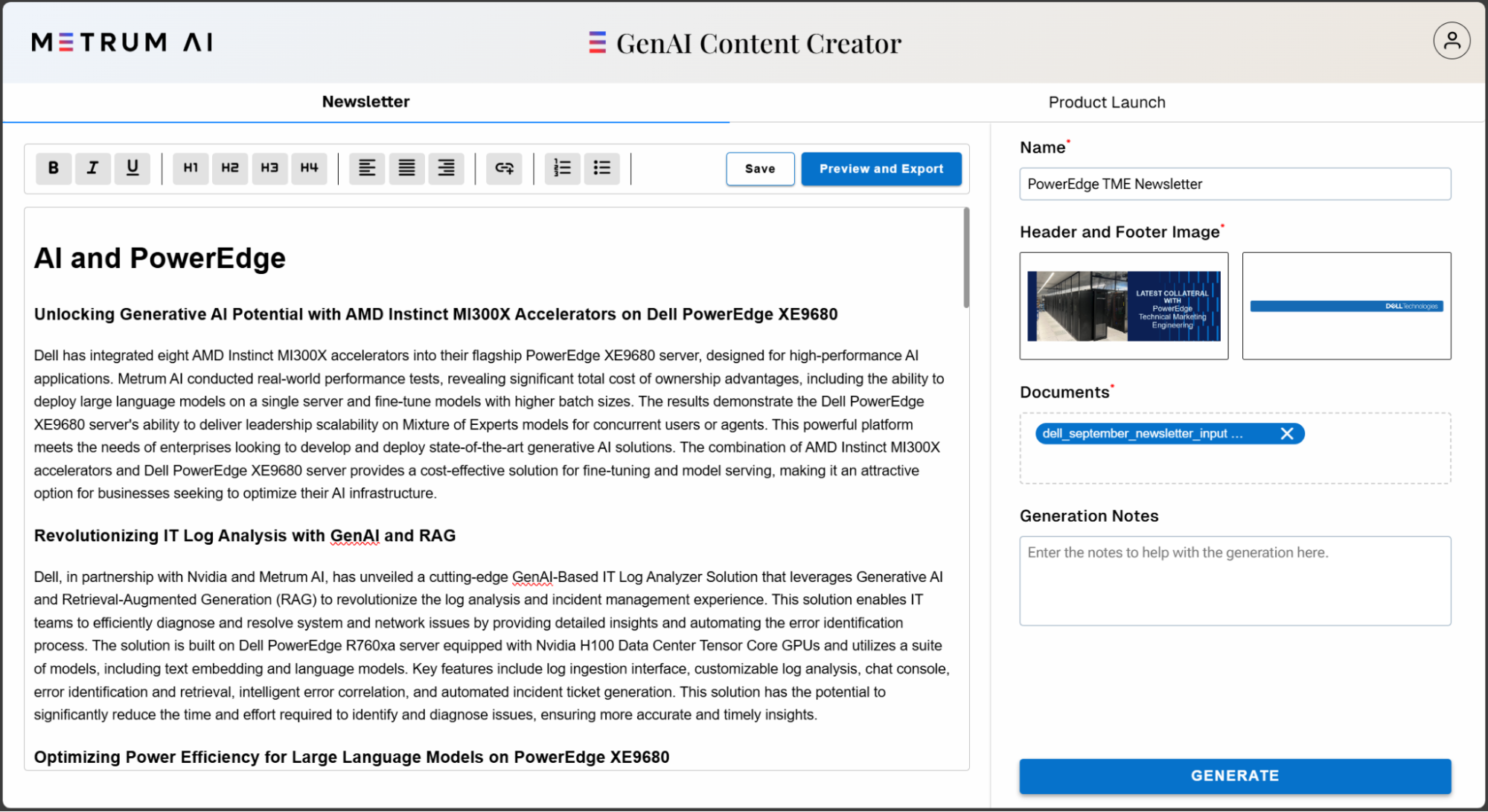The height and width of the screenshot is (812, 1488).
Task: Click the 'Generation Notes' label
Action: (1089, 517)
